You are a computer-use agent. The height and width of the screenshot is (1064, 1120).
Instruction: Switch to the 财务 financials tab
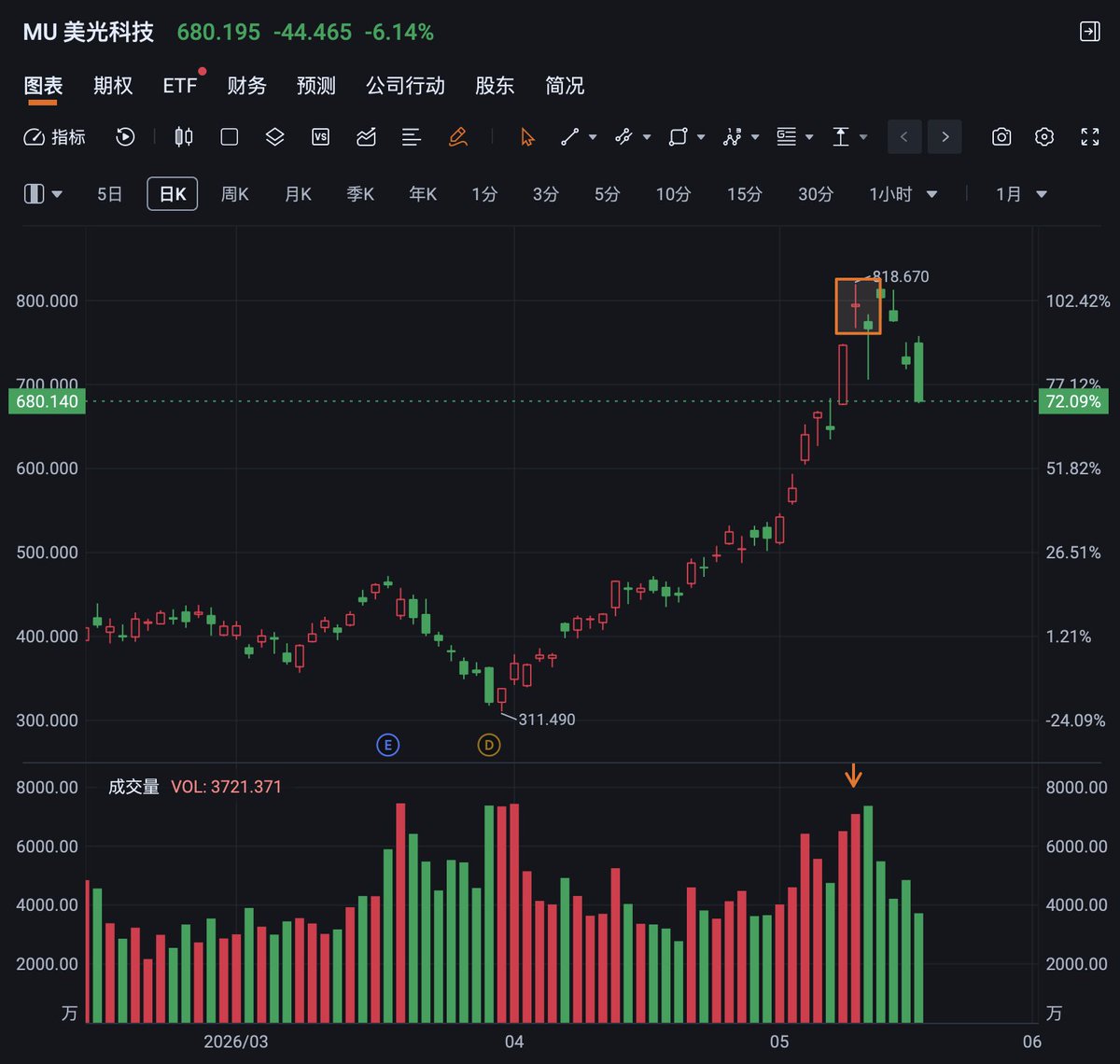(x=247, y=86)
